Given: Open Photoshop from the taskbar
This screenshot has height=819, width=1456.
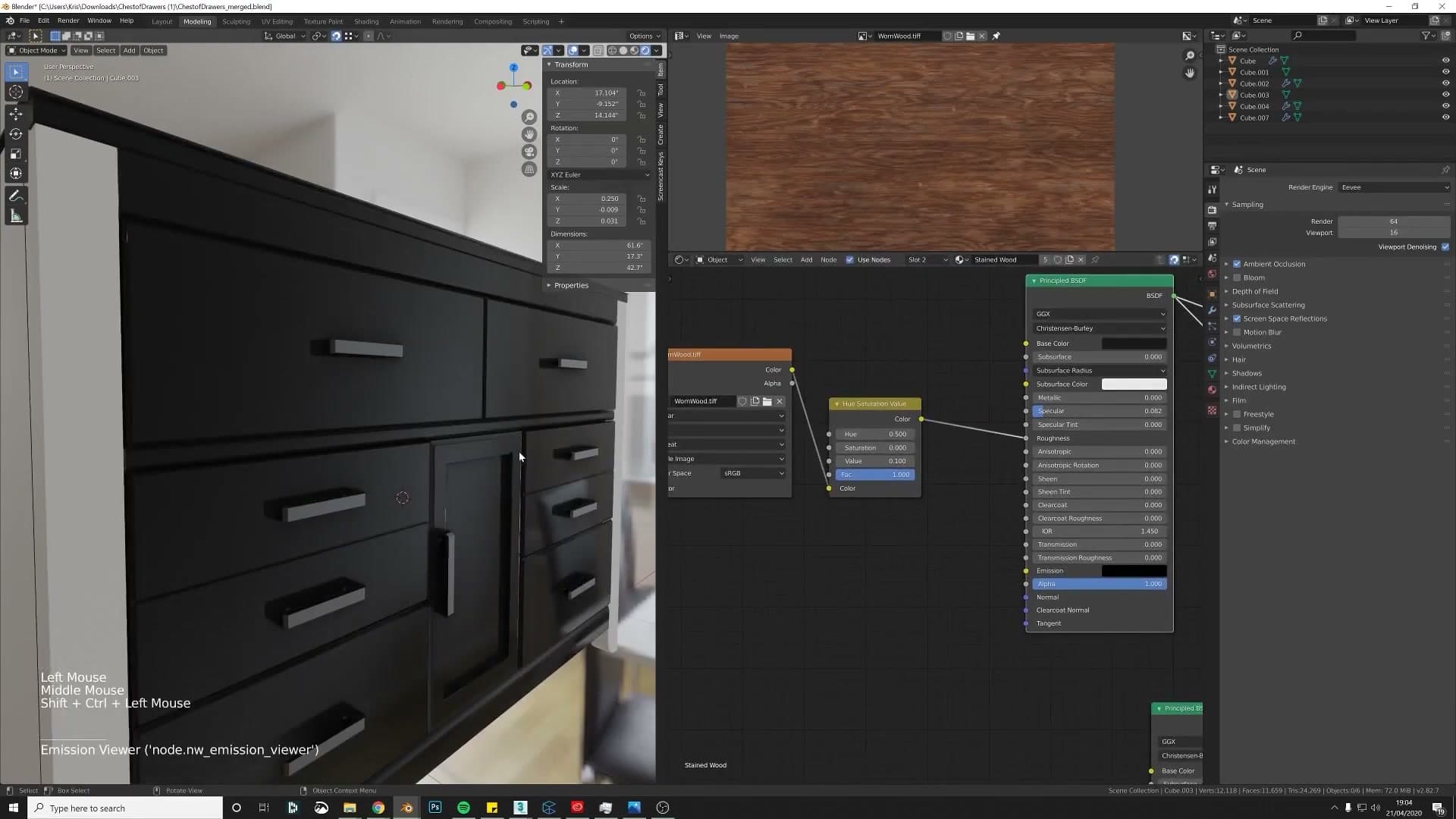Looking at the screenshot, I should (x=435, y=808).
